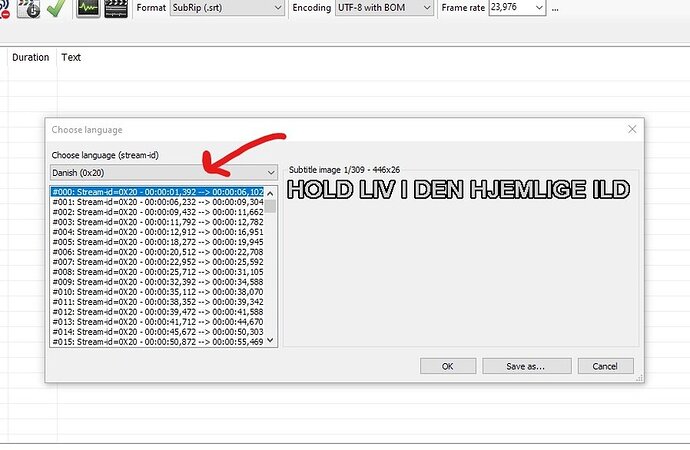Click the subtitle list scroll up arrow

pos(270,194)
